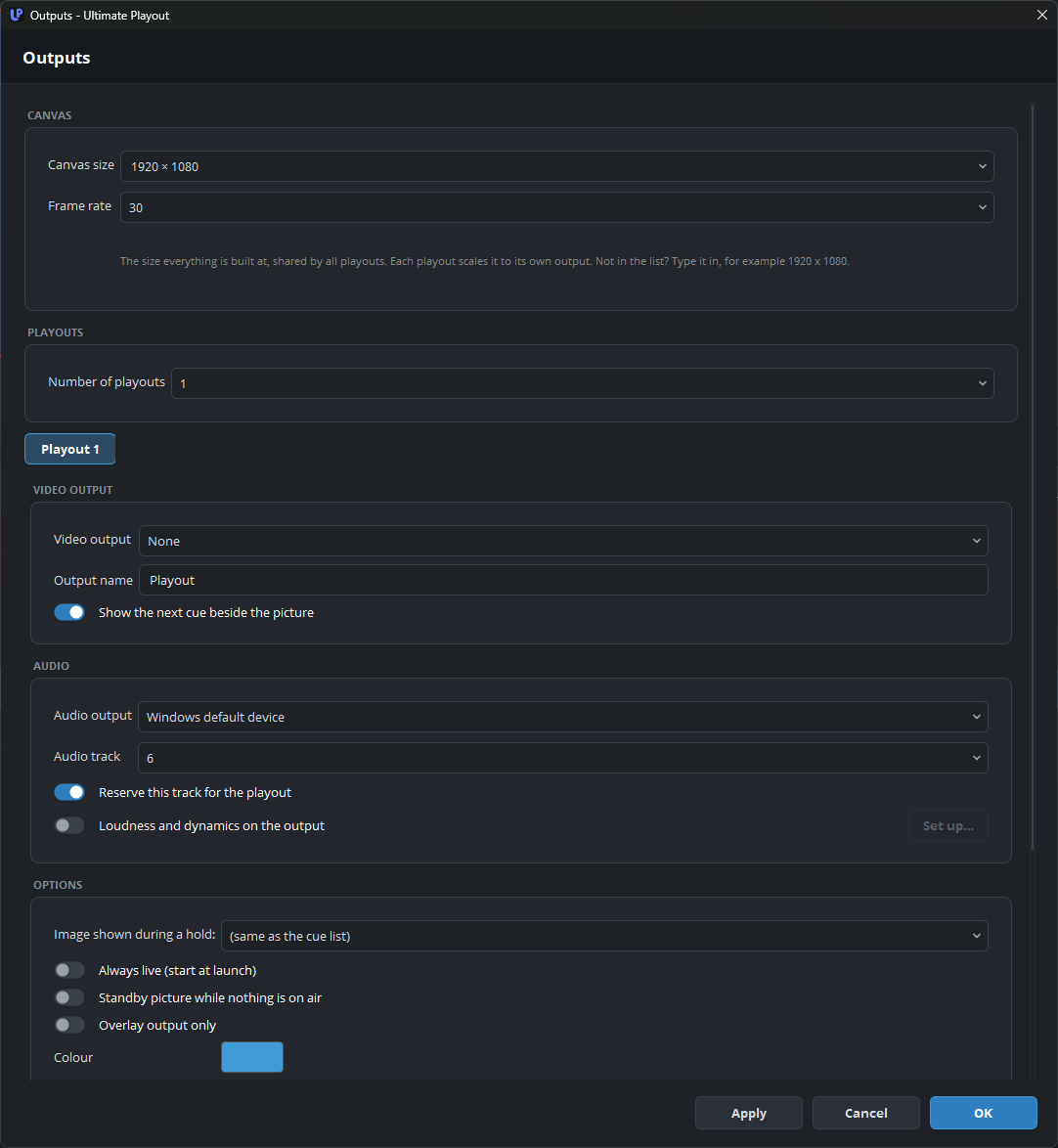The image size is (1058, 1148).
Task: Open the Image shown during a hold dropdown
Action: pos(604,936)
